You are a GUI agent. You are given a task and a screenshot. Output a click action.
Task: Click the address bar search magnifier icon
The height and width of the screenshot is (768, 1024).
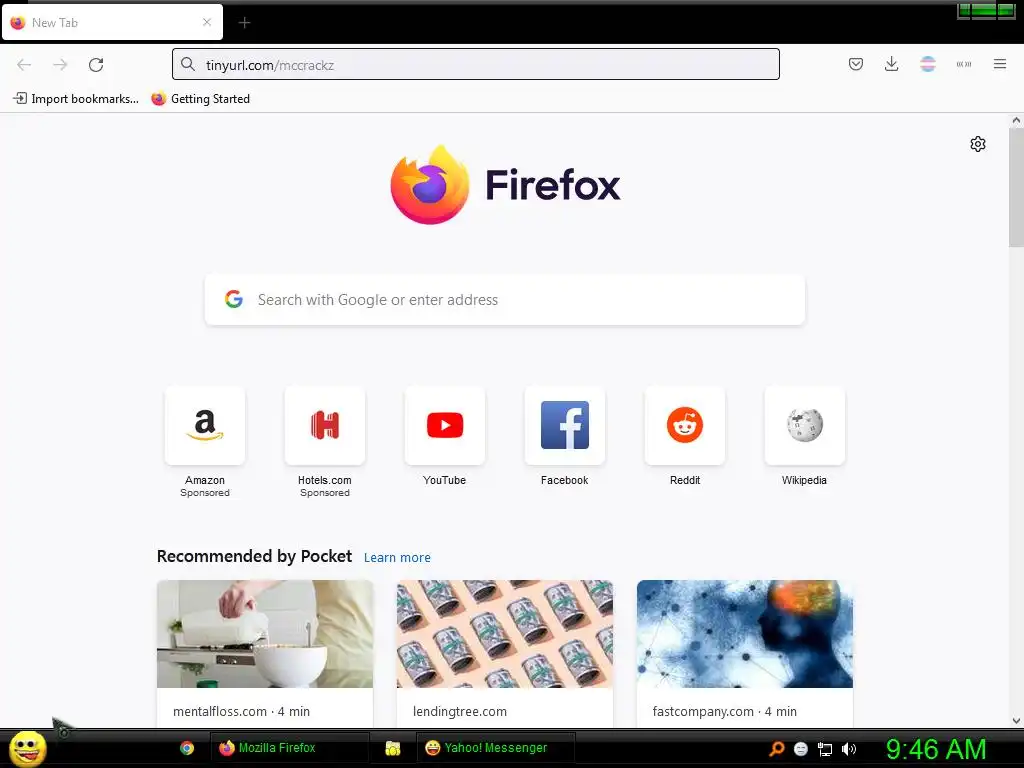point(188,64)
